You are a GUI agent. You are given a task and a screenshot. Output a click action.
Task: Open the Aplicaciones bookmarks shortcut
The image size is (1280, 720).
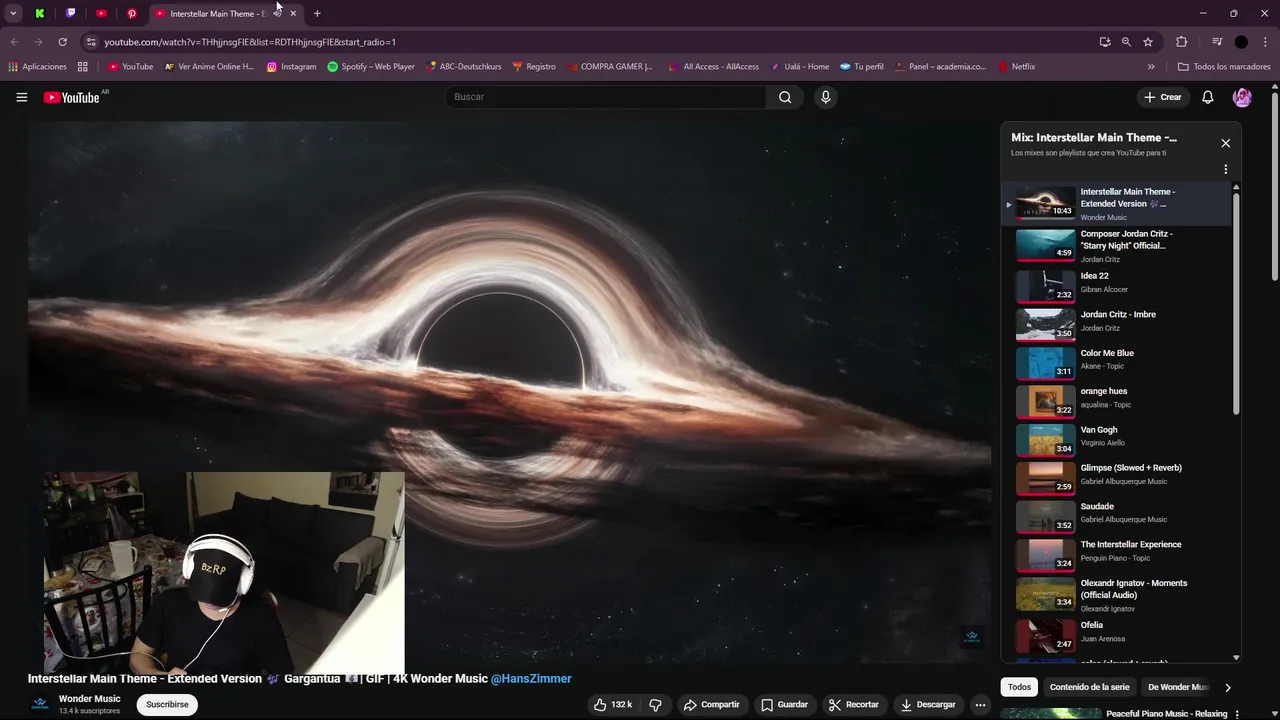tap(37, 67)
